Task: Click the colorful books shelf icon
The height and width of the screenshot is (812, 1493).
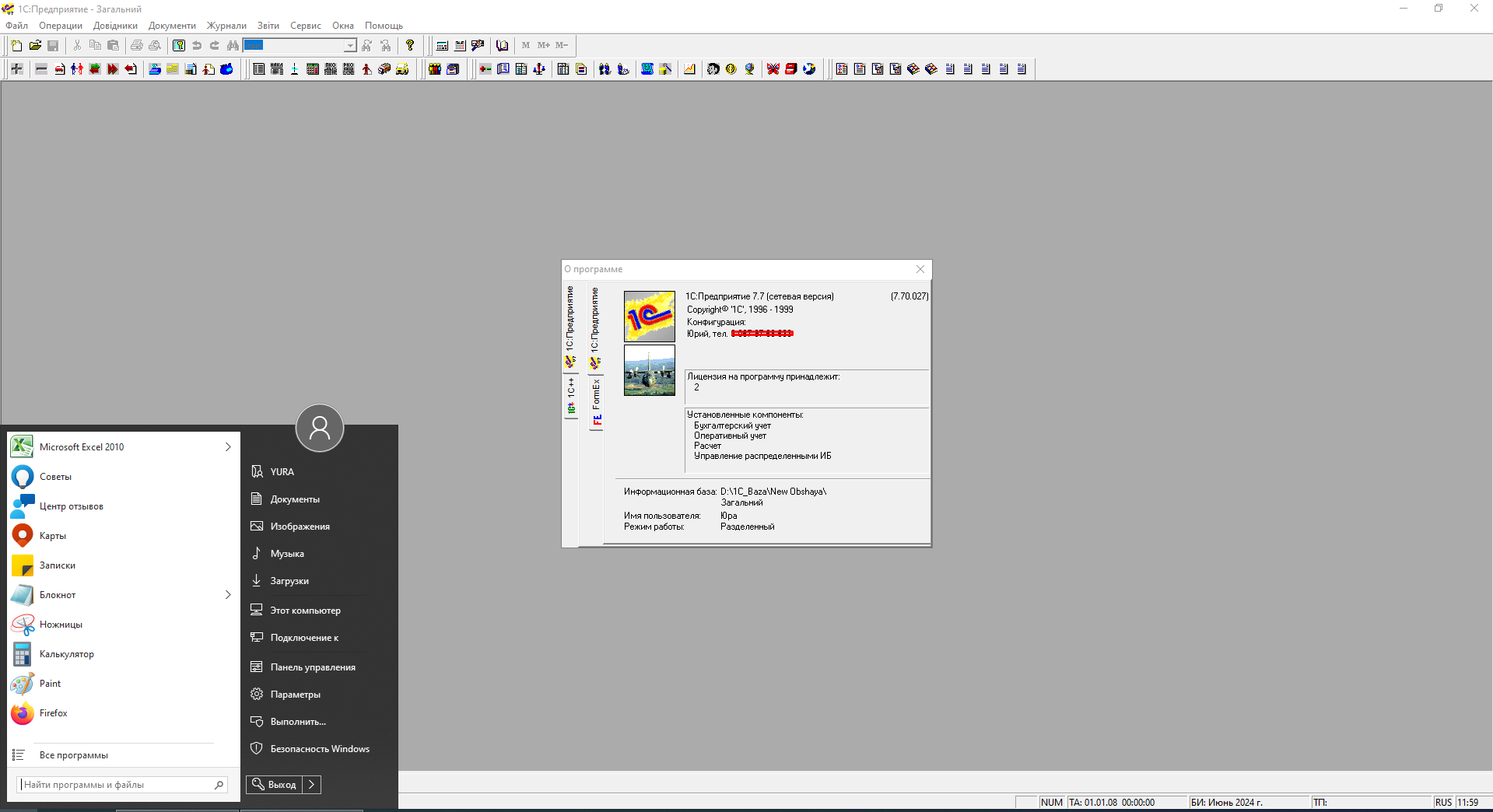Action: click(x=434, y=69)
